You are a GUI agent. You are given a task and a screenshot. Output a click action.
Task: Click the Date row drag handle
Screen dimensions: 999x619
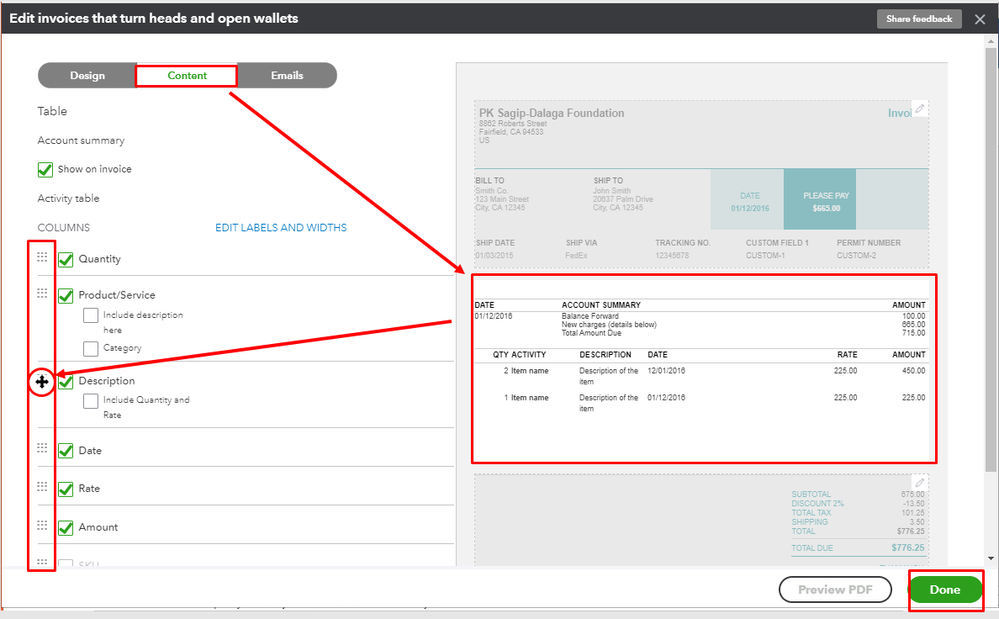[x=42, y=448]
